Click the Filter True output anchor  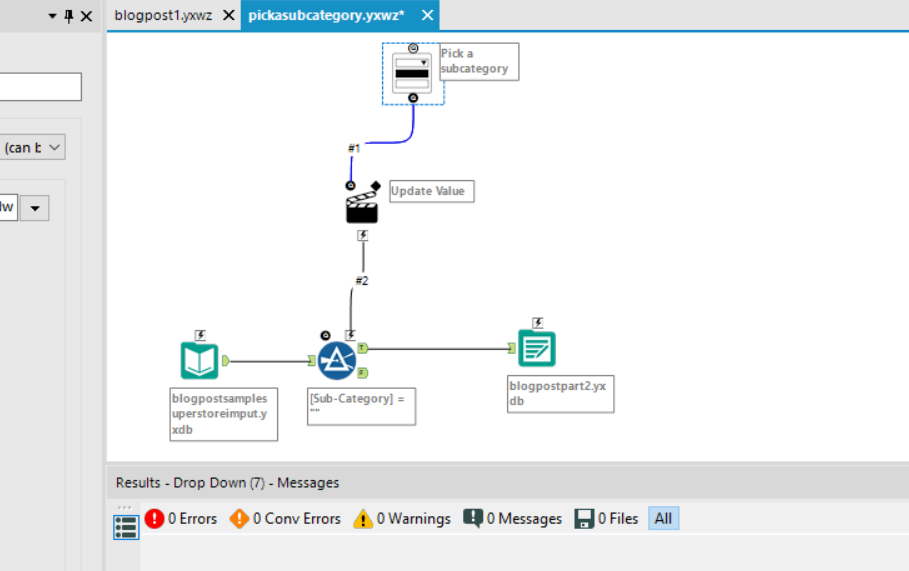tap(362, 348)
